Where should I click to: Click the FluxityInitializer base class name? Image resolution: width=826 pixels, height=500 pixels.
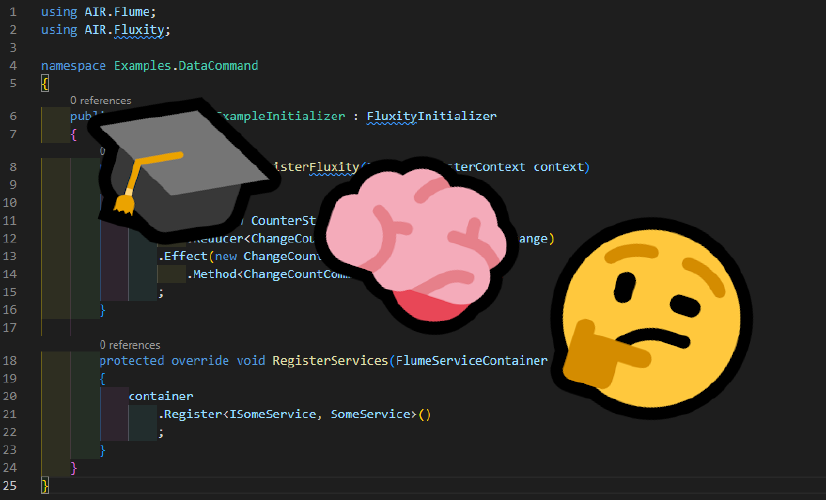[x=431, y=116]
